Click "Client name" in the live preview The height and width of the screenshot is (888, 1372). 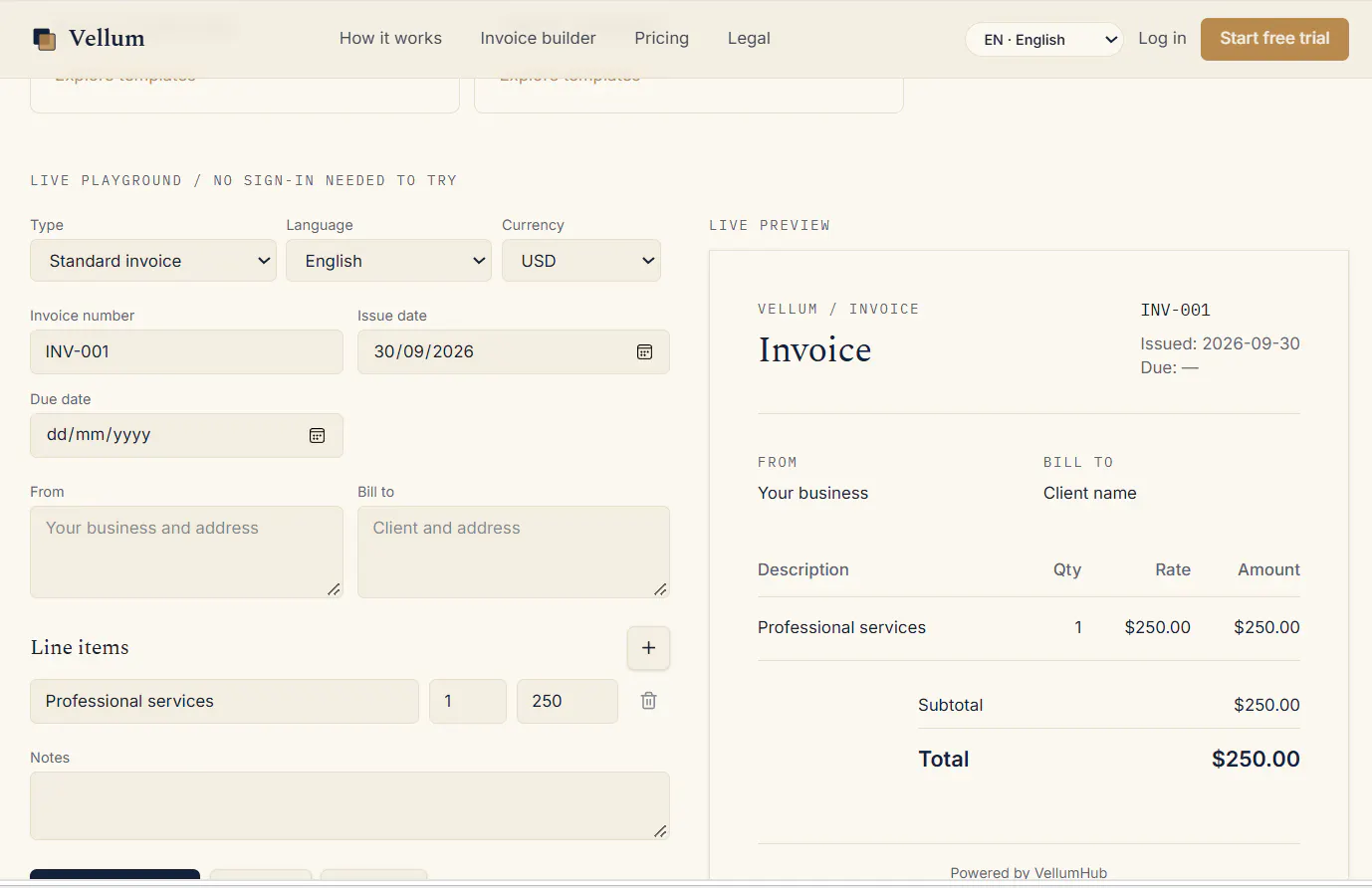tap(1089, 493)
